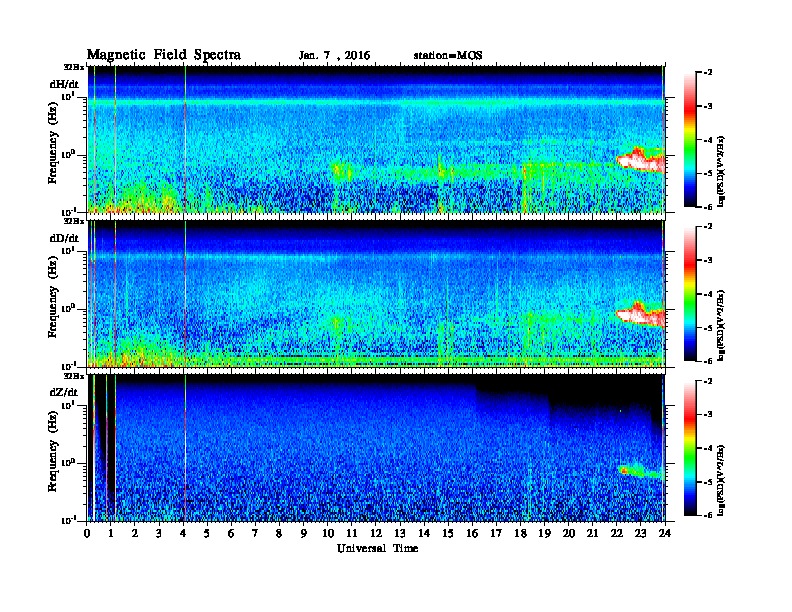Click the "station=MOS" label
The height and width of the screenshot is (612, 792).
pos(448,56)
